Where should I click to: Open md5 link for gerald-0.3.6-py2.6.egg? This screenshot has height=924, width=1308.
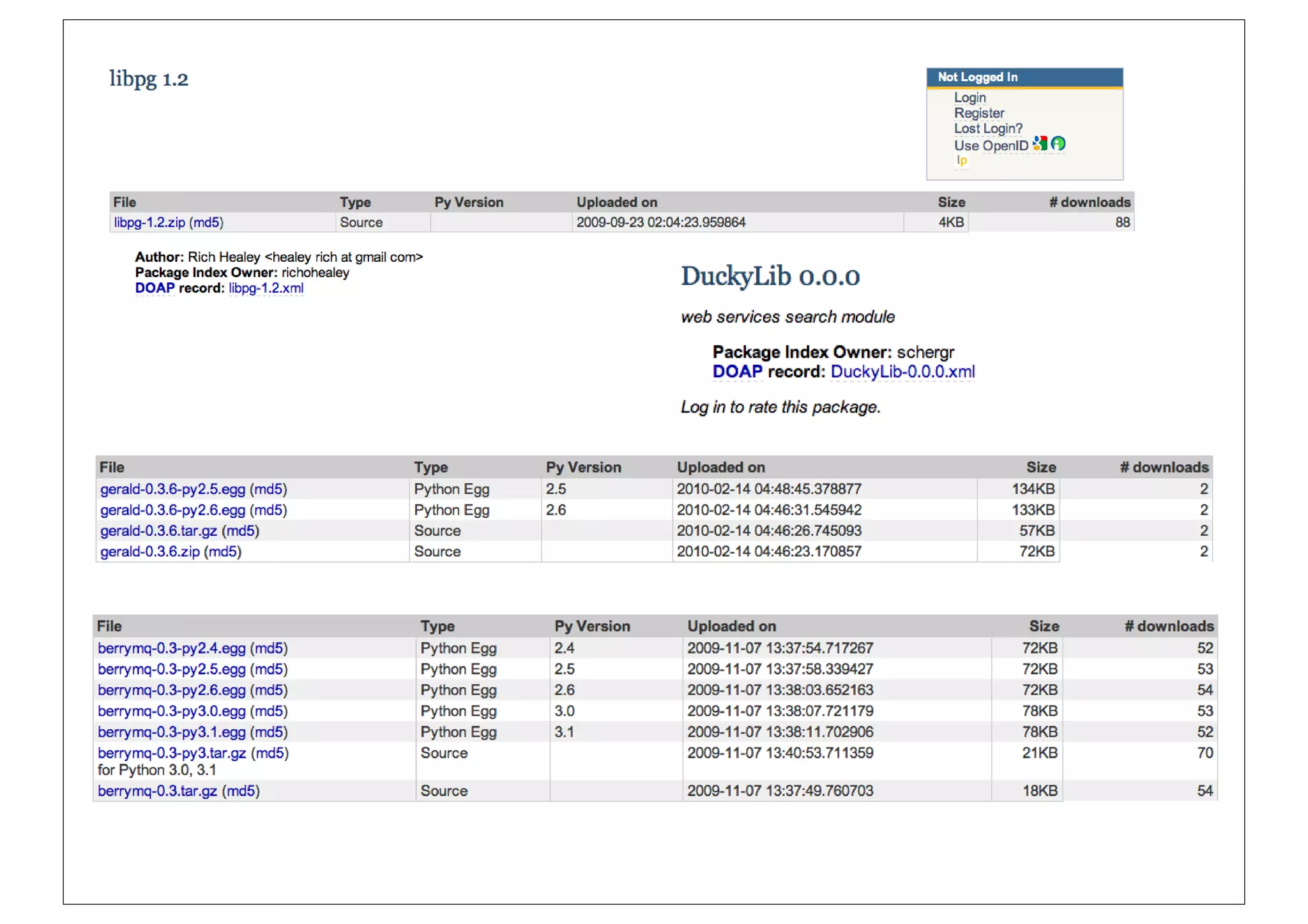click(268, 510)
